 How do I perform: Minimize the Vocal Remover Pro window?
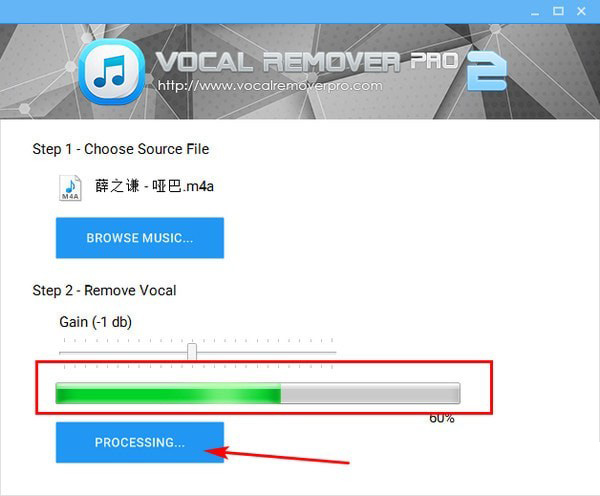point(535,12)
